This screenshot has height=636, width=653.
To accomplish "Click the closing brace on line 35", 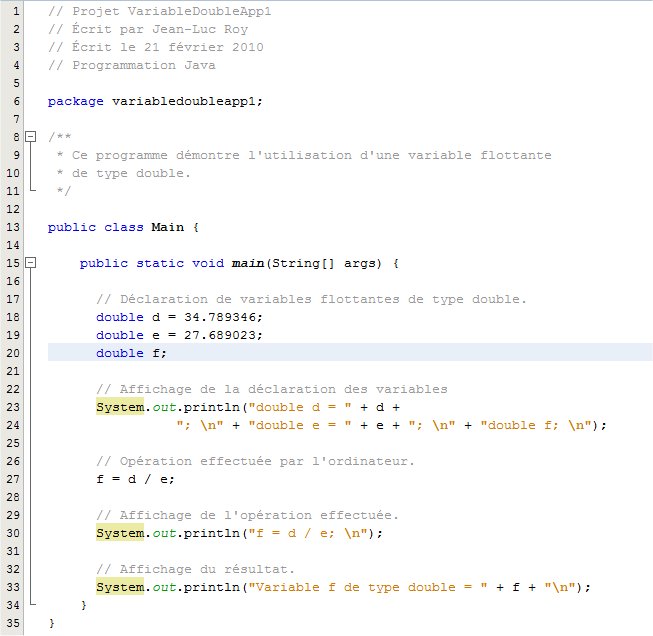I will coord(52,623).
